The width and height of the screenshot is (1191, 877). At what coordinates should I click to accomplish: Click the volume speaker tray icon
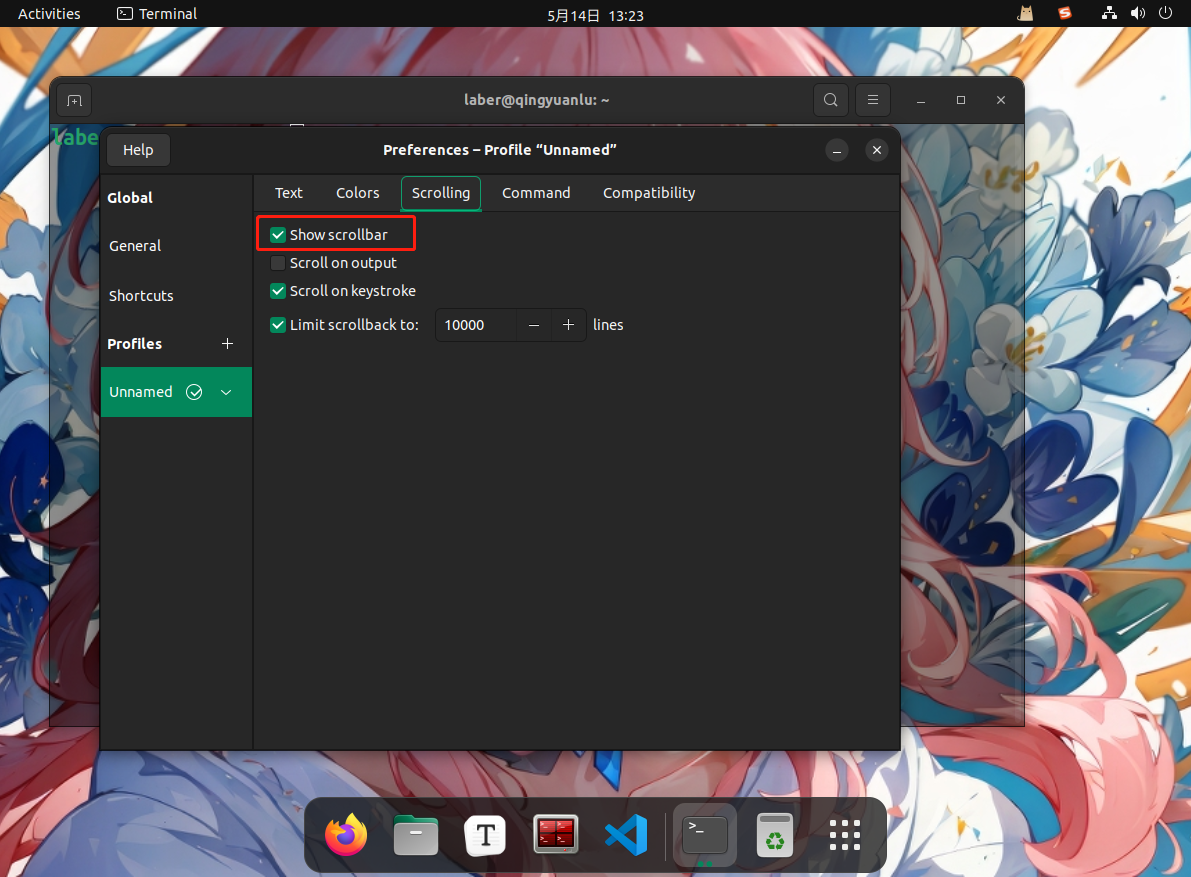(1137, 13)
